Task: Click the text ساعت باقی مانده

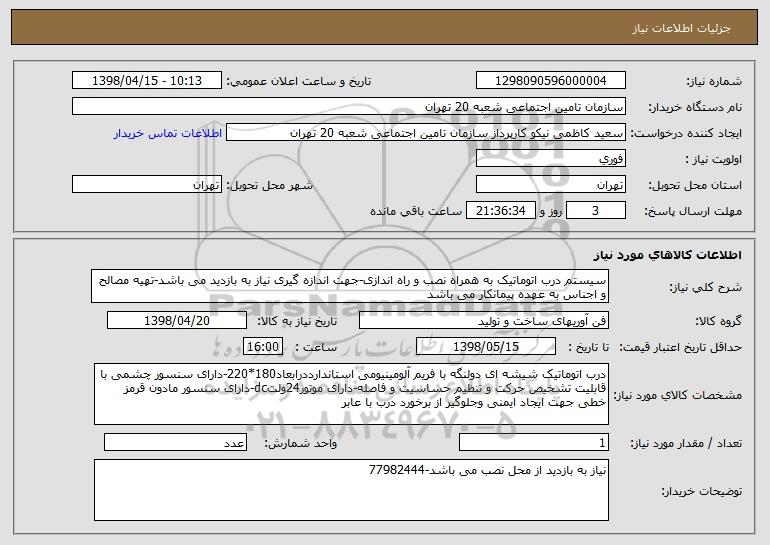Action: coord(416,211)
